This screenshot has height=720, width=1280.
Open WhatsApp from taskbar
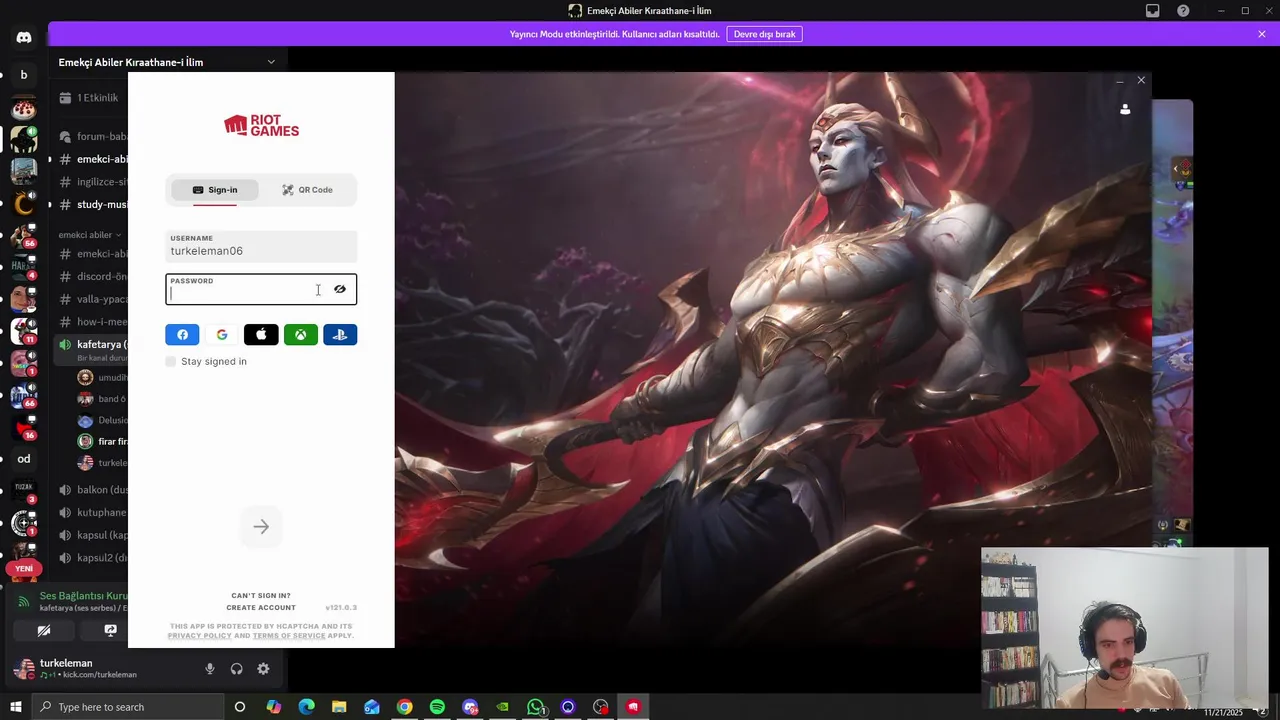[x=535, y=707]
